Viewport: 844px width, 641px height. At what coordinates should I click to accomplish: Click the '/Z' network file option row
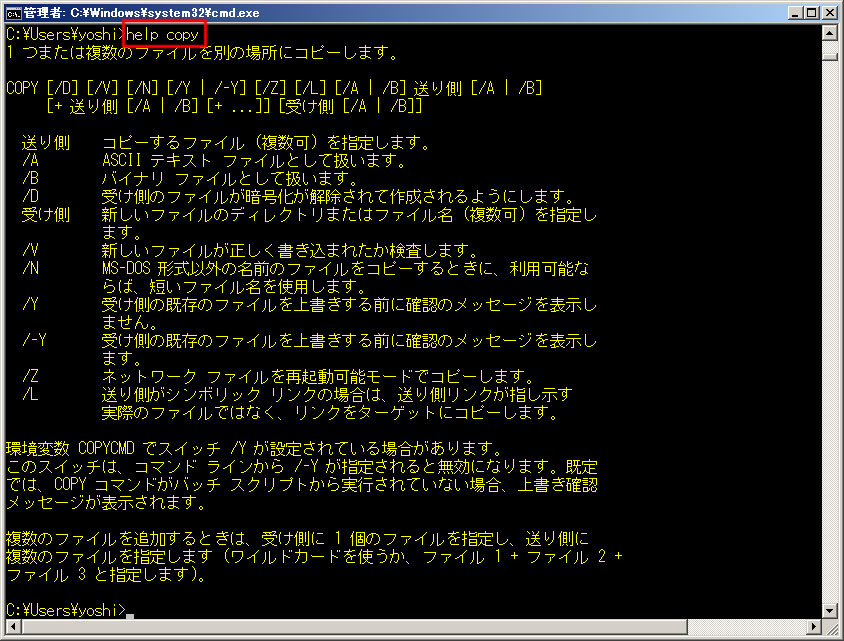click(x=278, y=376)
